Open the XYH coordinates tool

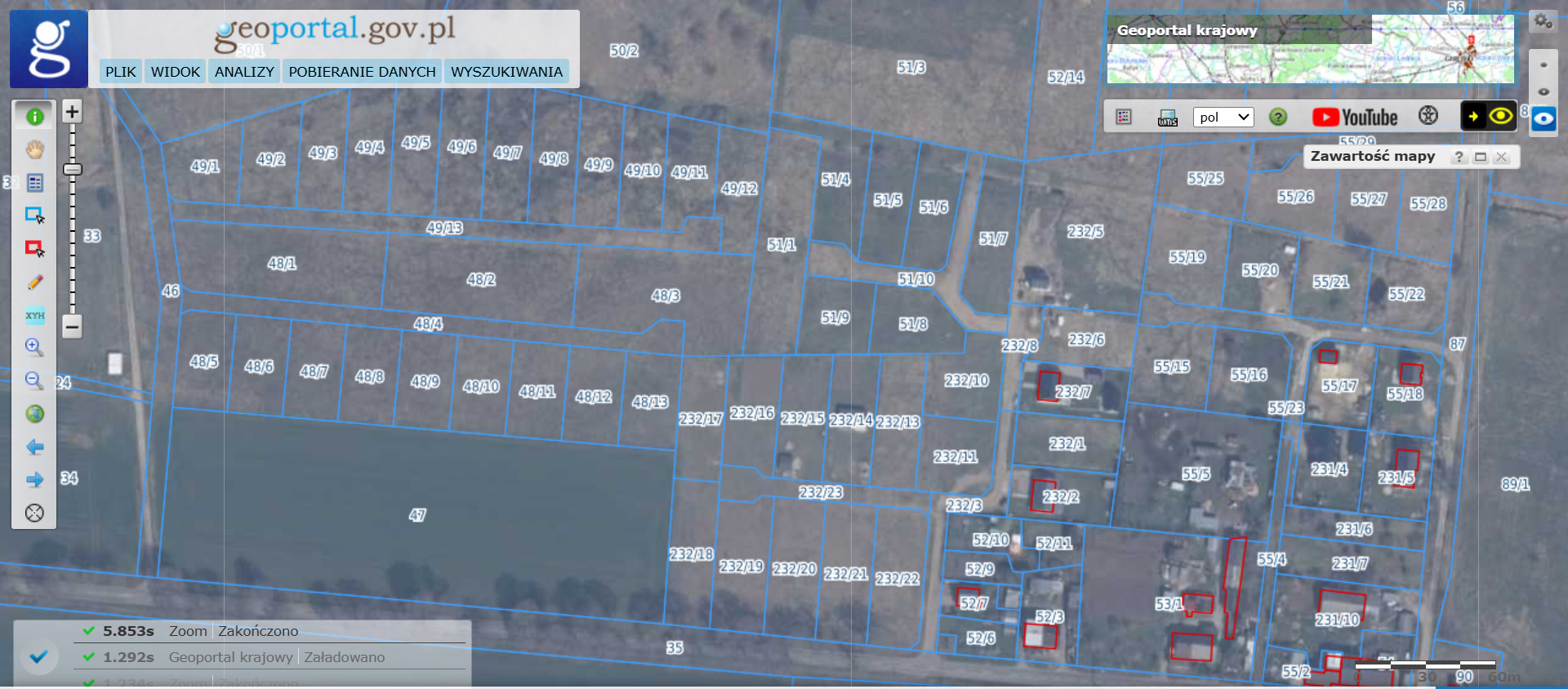pyautogui.click(x=34, y=315)
